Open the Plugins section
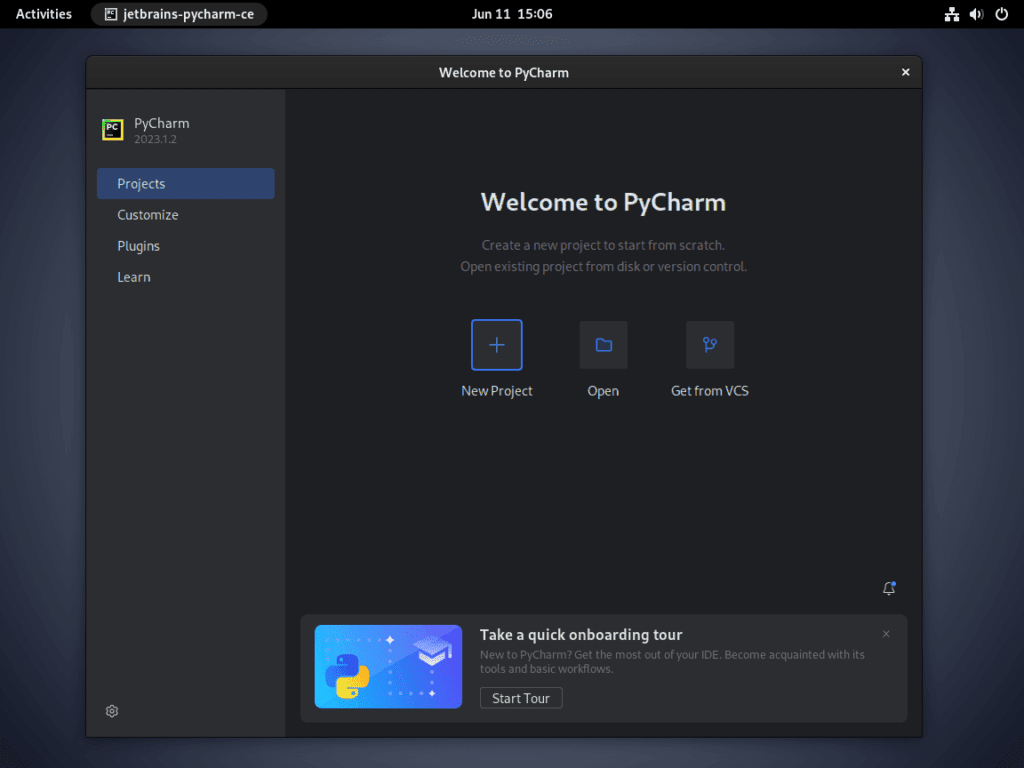 click(138, 245)
